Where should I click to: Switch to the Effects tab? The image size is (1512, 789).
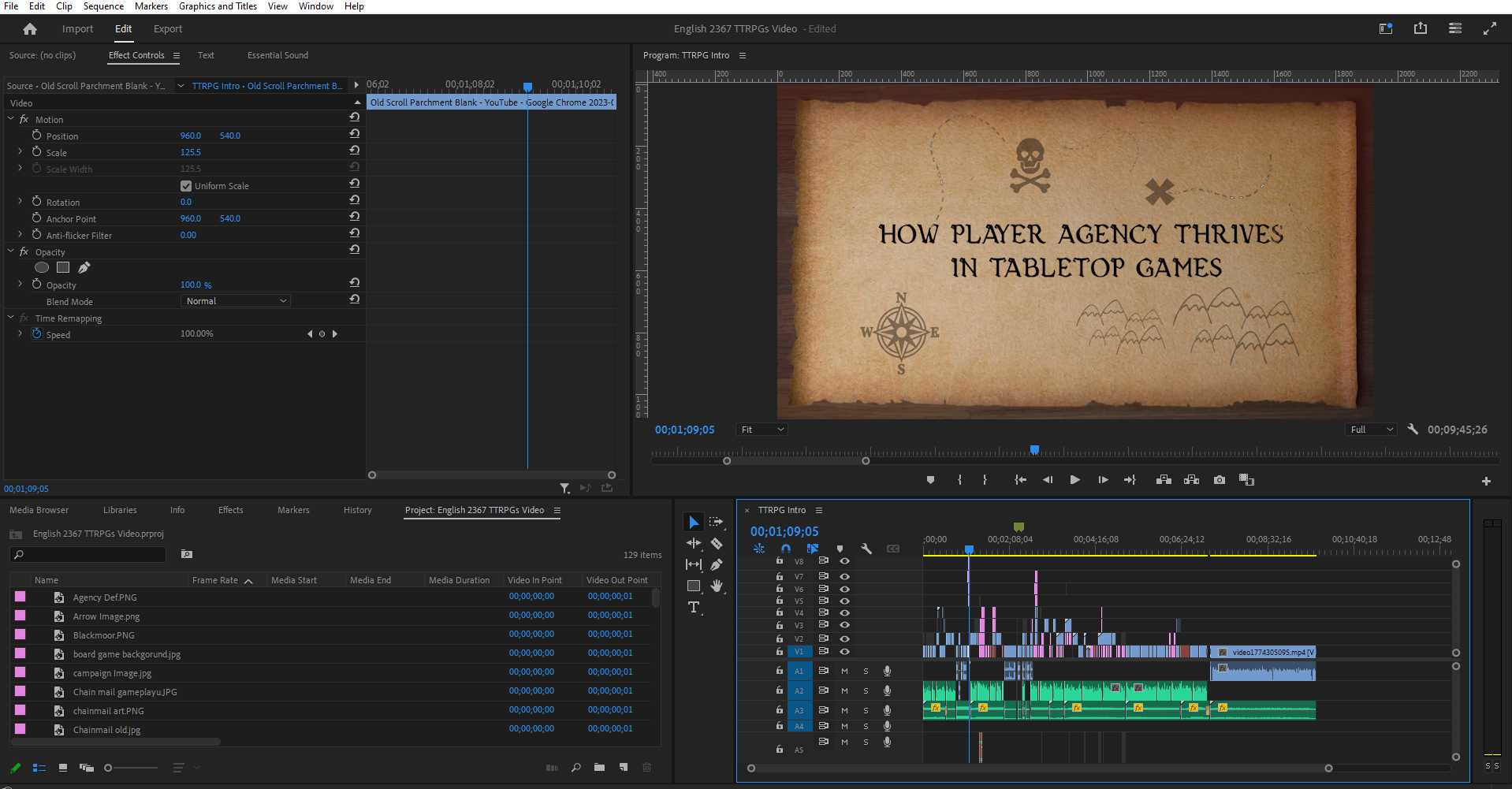tap(230, 510)
